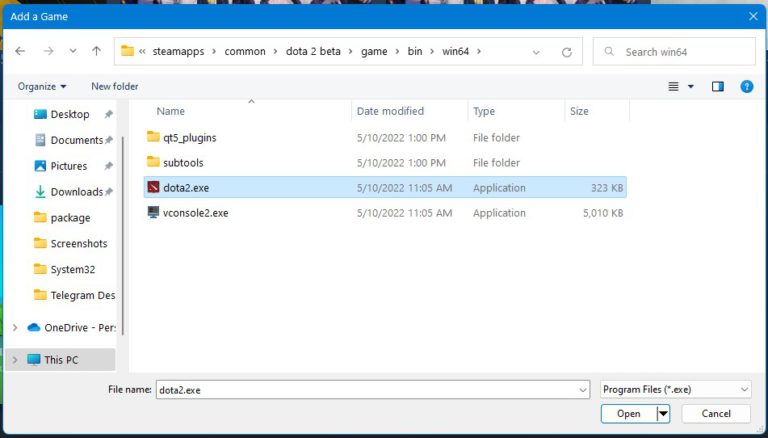Viewport: 768px width, 438px height.
Task: Sort files by Date modified column
Action: pos(390,111)
